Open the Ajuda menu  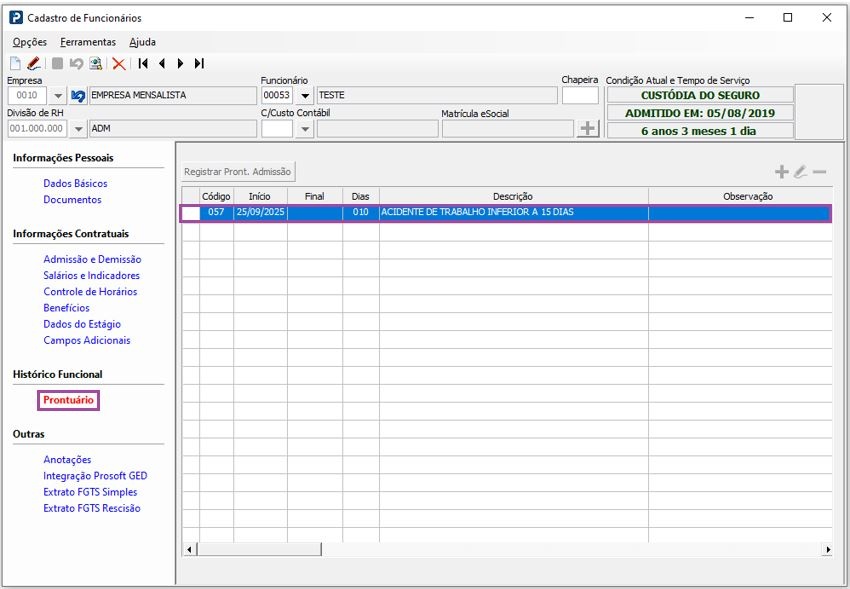[142, 42]
